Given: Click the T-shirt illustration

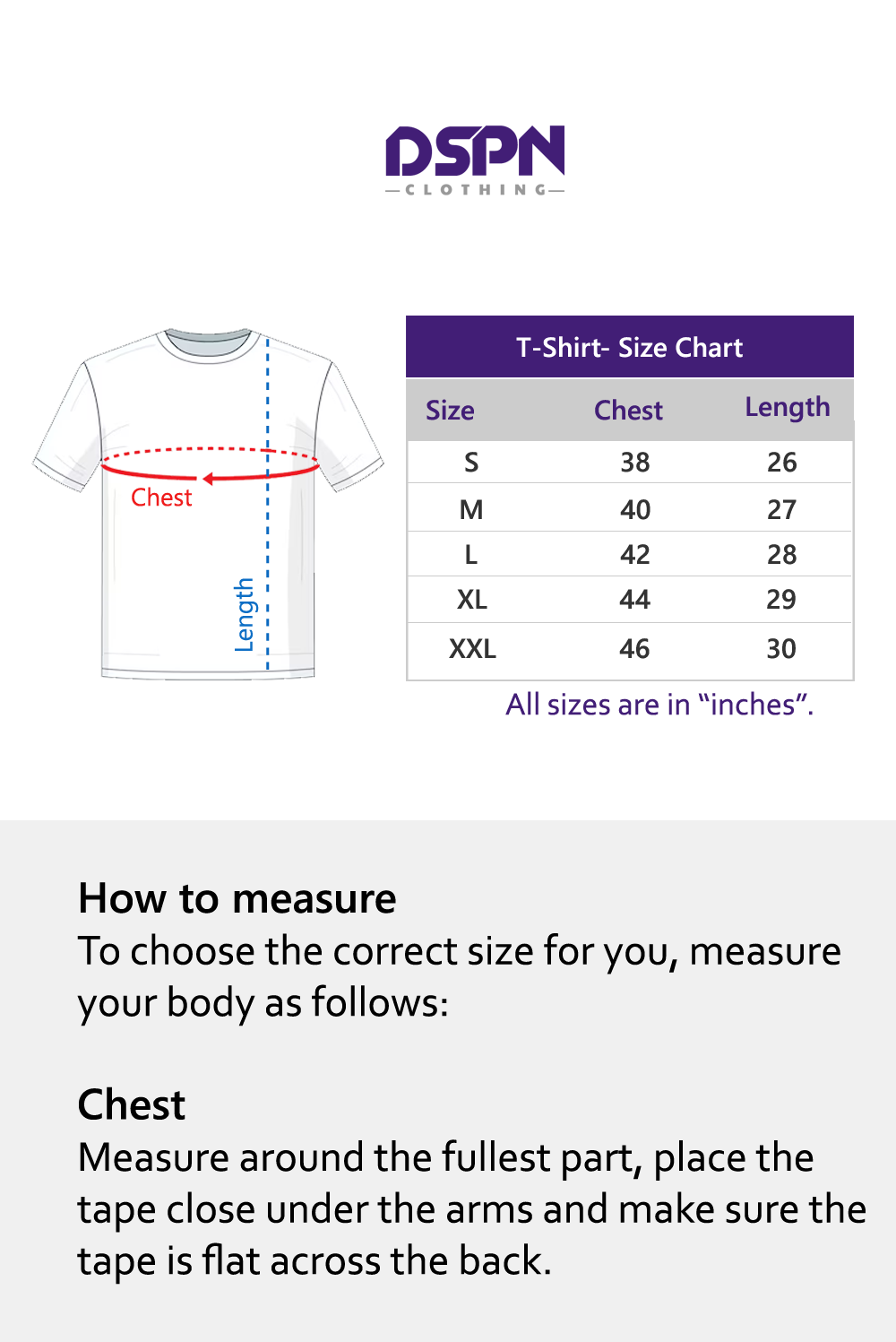Looking at the screenshot, I should 208,504.
